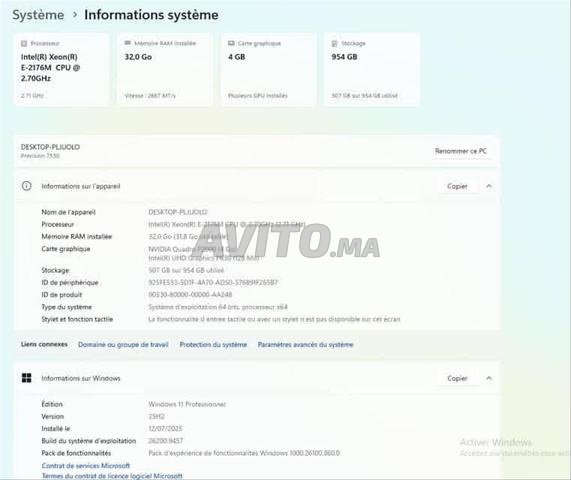
Task: Select the Processeur card showing Intel Xeon E-2176M
Action: click(62, 70)
